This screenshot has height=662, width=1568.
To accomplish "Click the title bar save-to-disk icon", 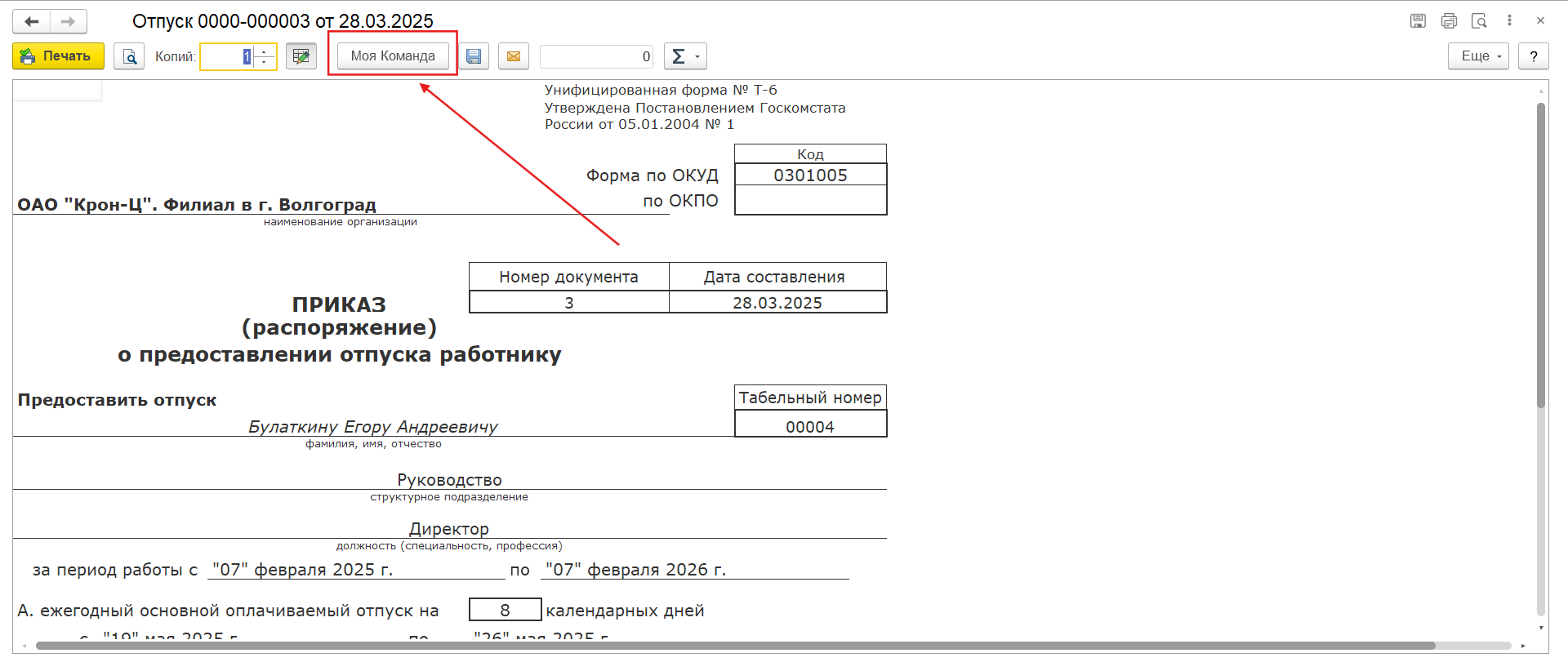I will (x=1418, y=21).
